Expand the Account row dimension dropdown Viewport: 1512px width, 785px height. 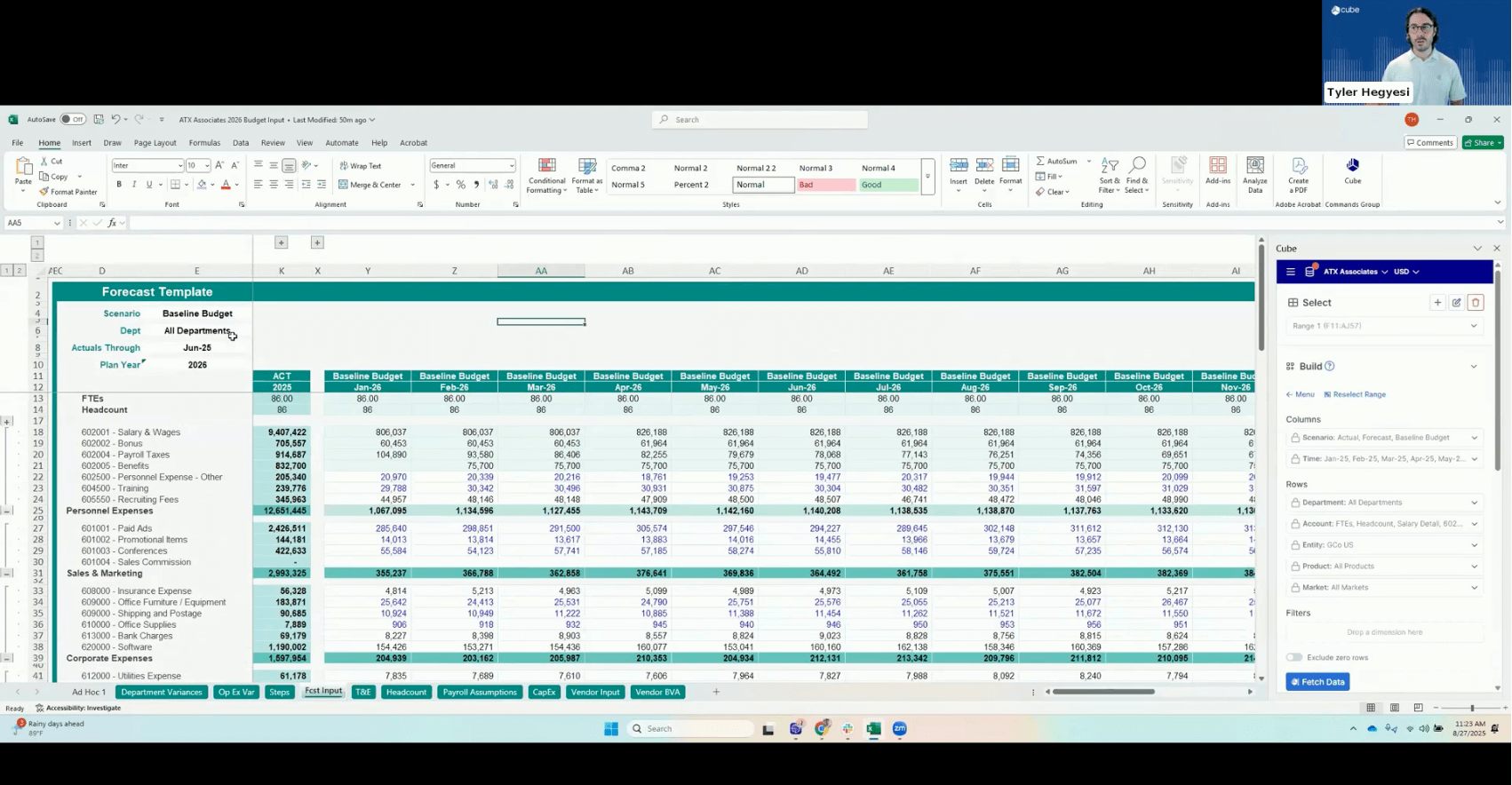click(x=1474, y=524)
